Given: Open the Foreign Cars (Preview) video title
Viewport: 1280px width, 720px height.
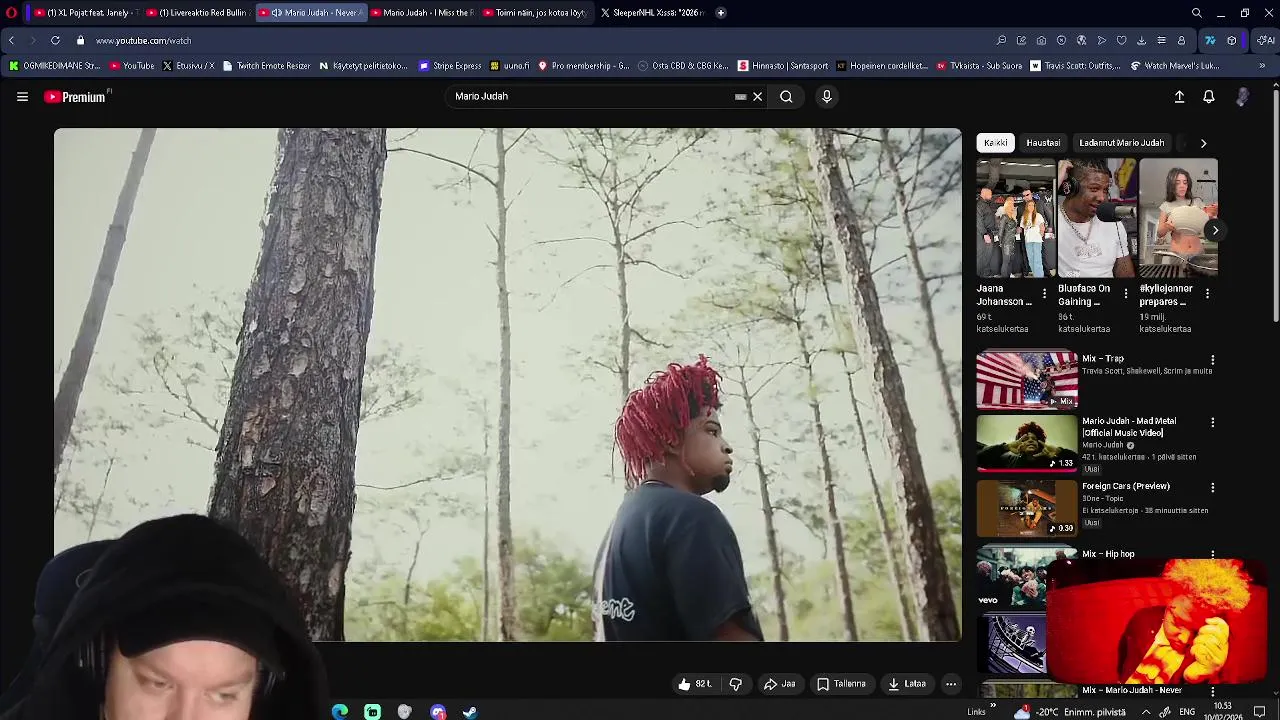Looking at the screenshot, I should pos(1126,486).
